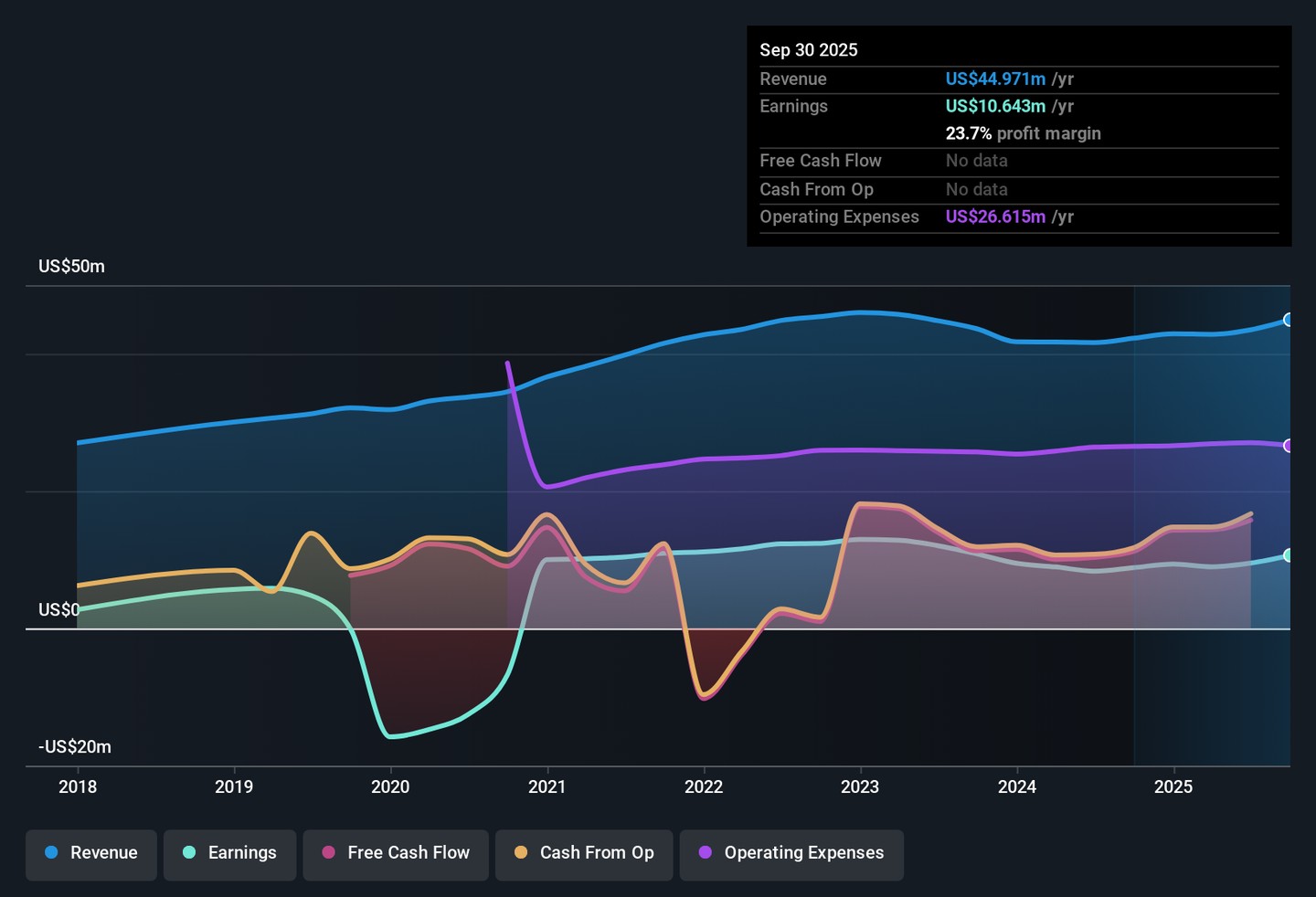Click the pink Free Cash Flow dot

click(329, 852)
